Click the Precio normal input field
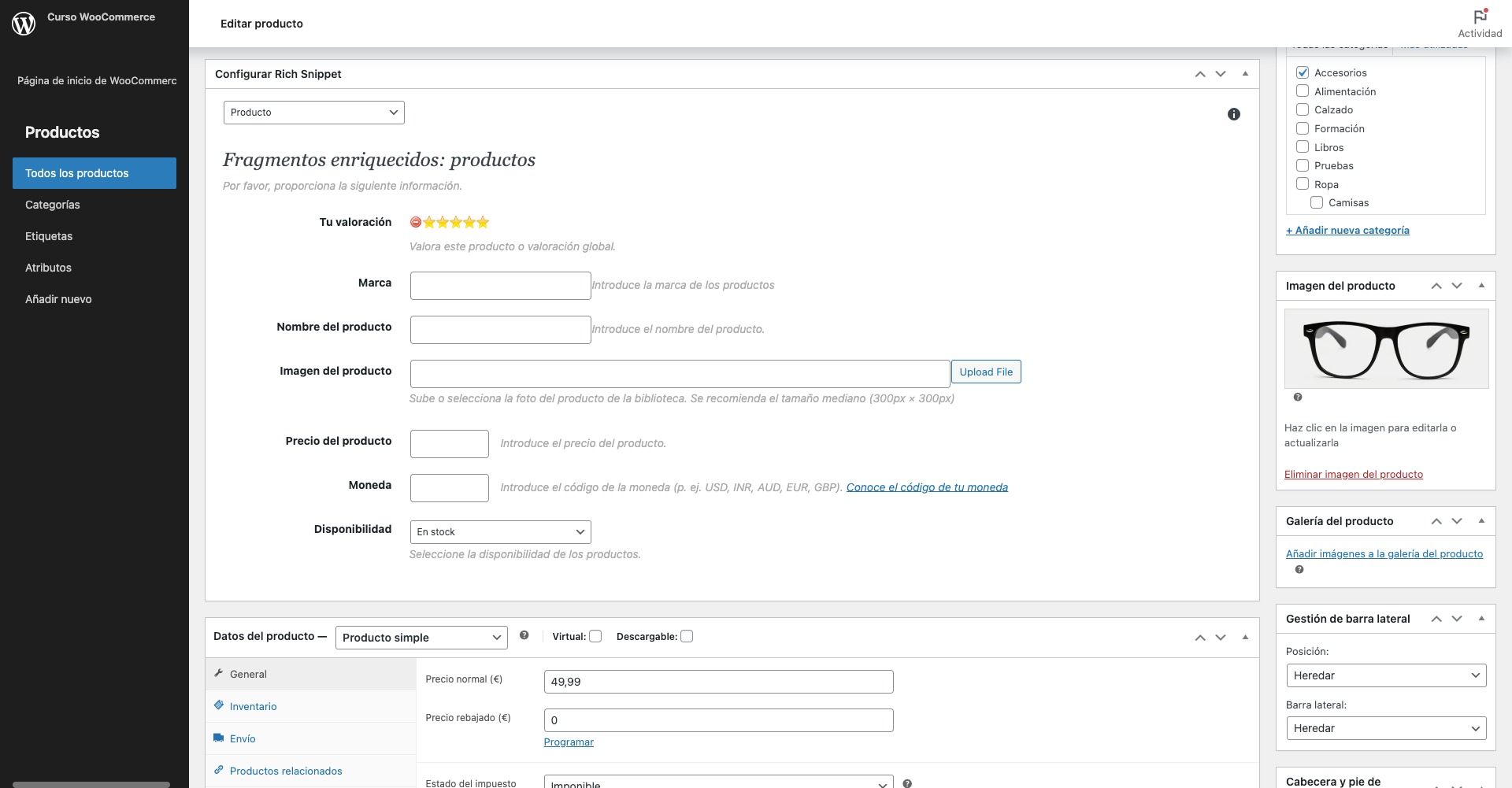The height and width of the screenshot is (788, 1512). [717, 681]
